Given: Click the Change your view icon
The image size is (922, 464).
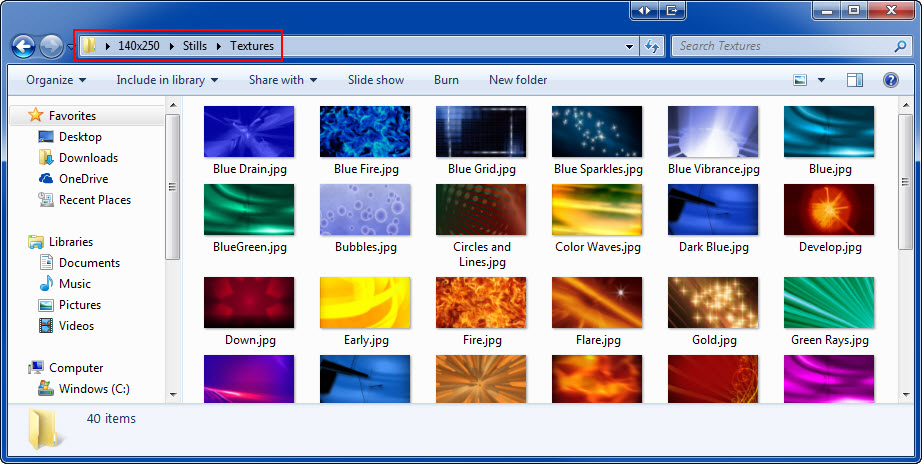Looking at the screenshot, I should [800, 80].
